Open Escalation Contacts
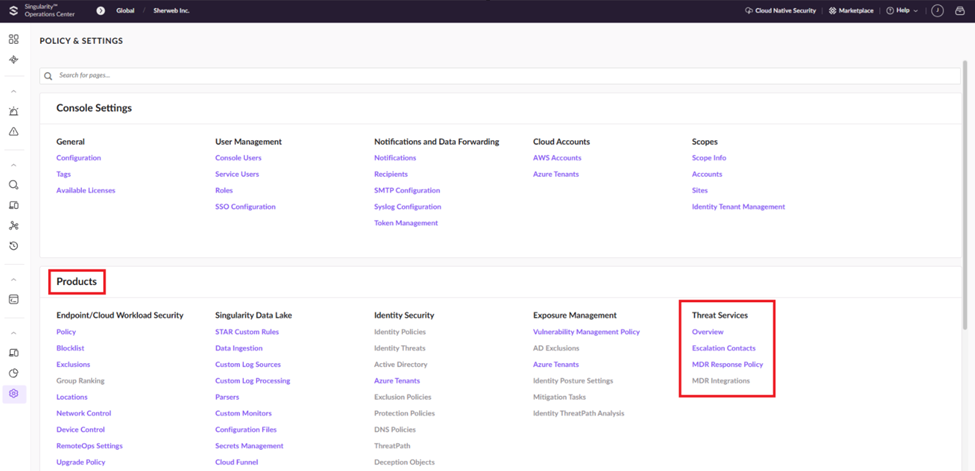975x471 pixels. 724,348
